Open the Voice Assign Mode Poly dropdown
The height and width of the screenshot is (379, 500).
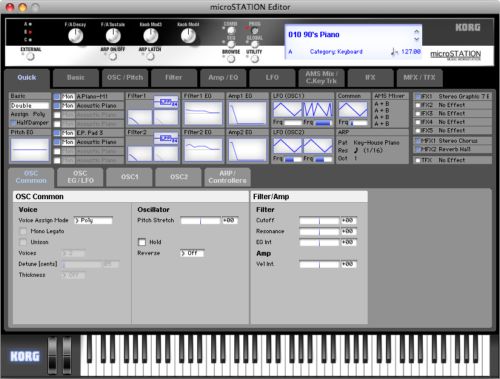pyautogui.click(x=93, y=220)
